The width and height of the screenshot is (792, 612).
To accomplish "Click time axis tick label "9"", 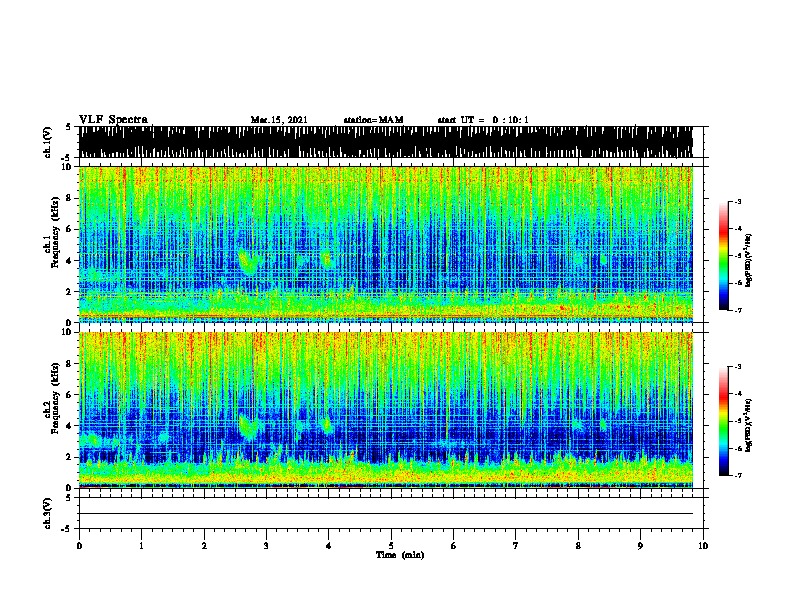I will pos(640,546).
